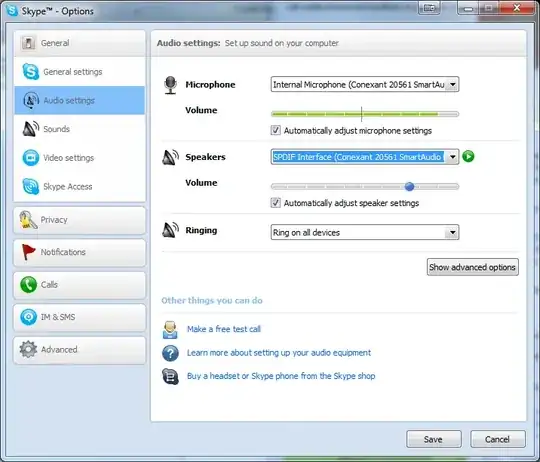Click the speaker icon beside Ringing label
Screen dimensions: 540x462
click(x=170, y=230)
